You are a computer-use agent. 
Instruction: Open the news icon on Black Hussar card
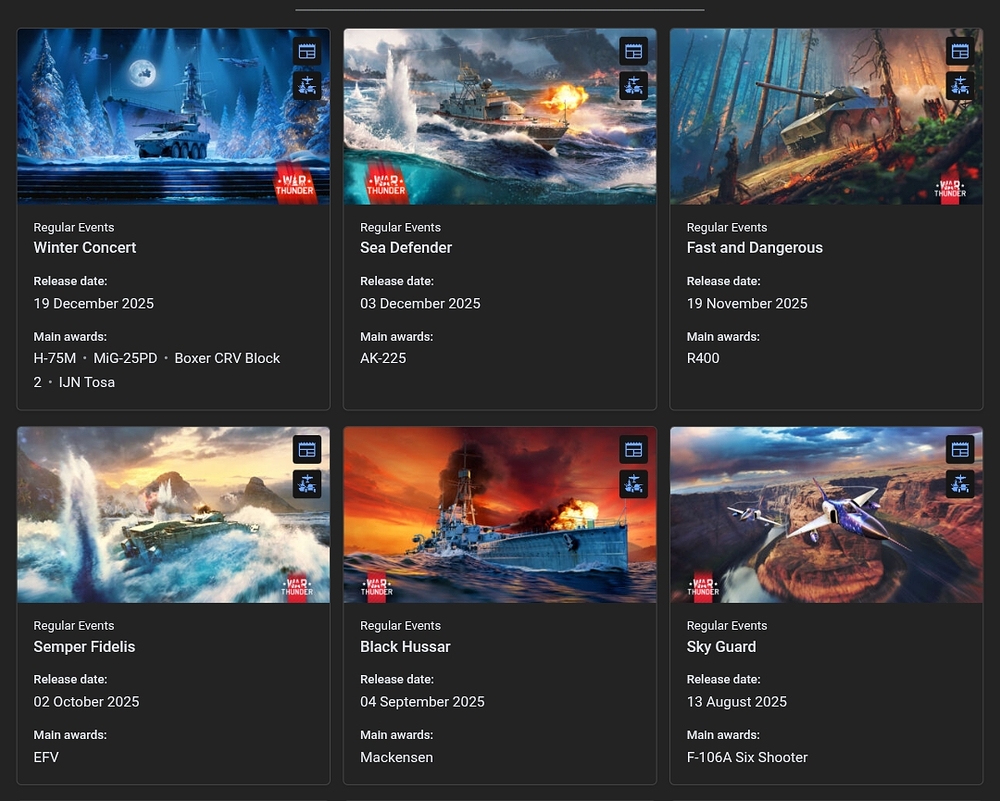[633, 450]
